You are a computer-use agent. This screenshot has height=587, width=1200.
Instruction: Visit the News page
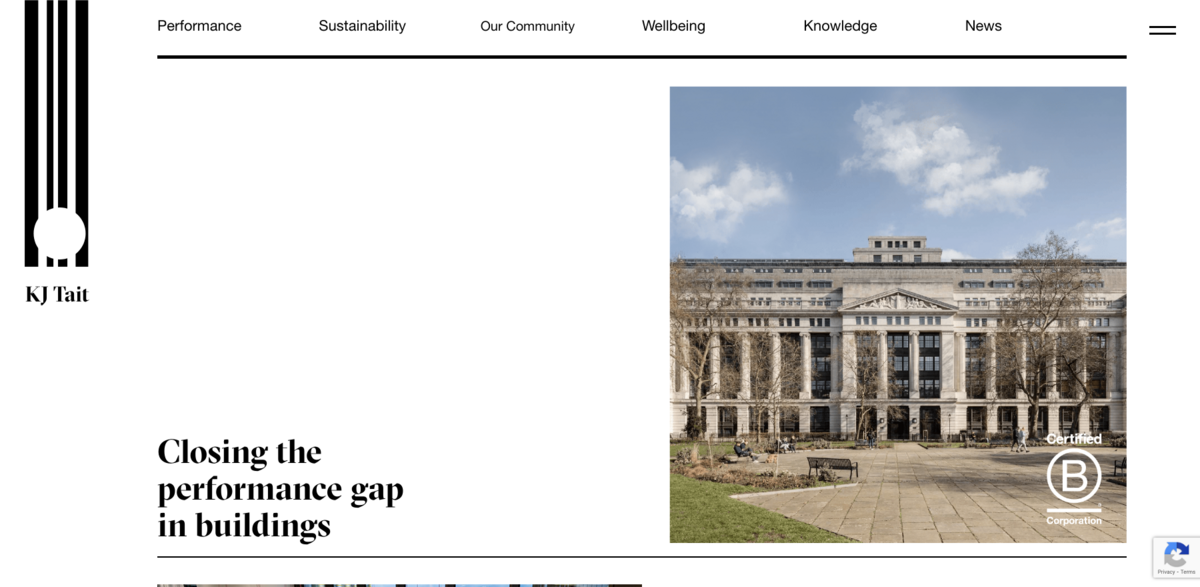pyautogui.click(x=983, y=26)
